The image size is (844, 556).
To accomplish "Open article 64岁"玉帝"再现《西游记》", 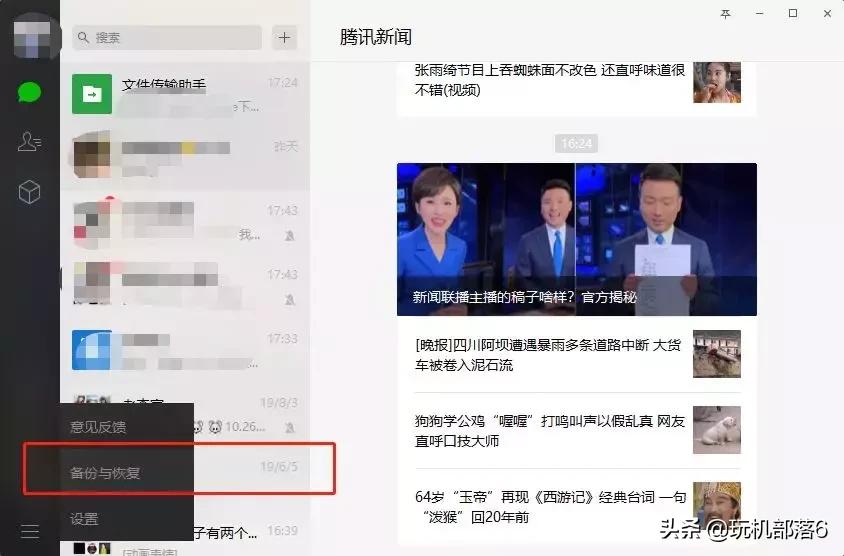I will tap(550, 506).
